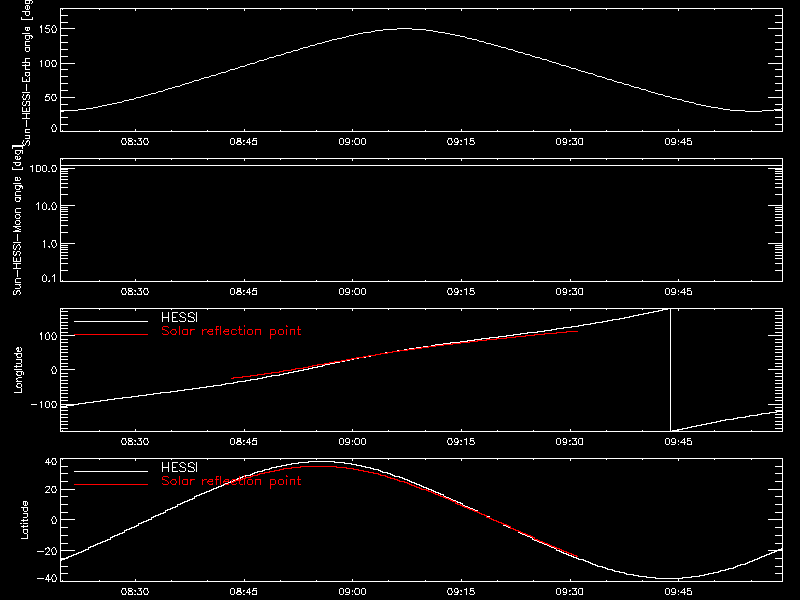Select 09:45 label under Earth angle plot
The width and height of the screenshot is (800, 600).
click(678, 142)
